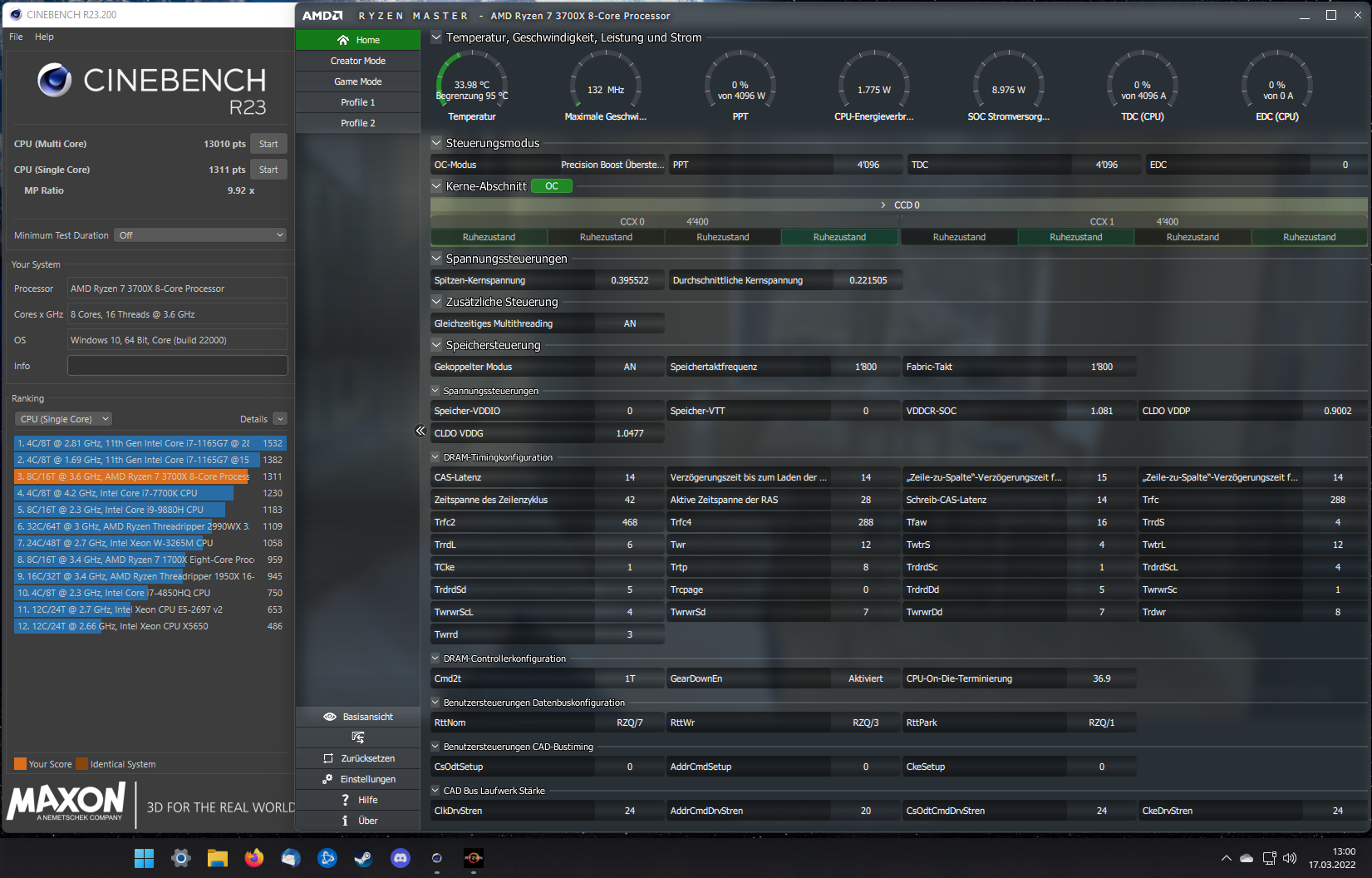
Task: Click the OneDrive cloud tray icon
Action: [1247, 858]
